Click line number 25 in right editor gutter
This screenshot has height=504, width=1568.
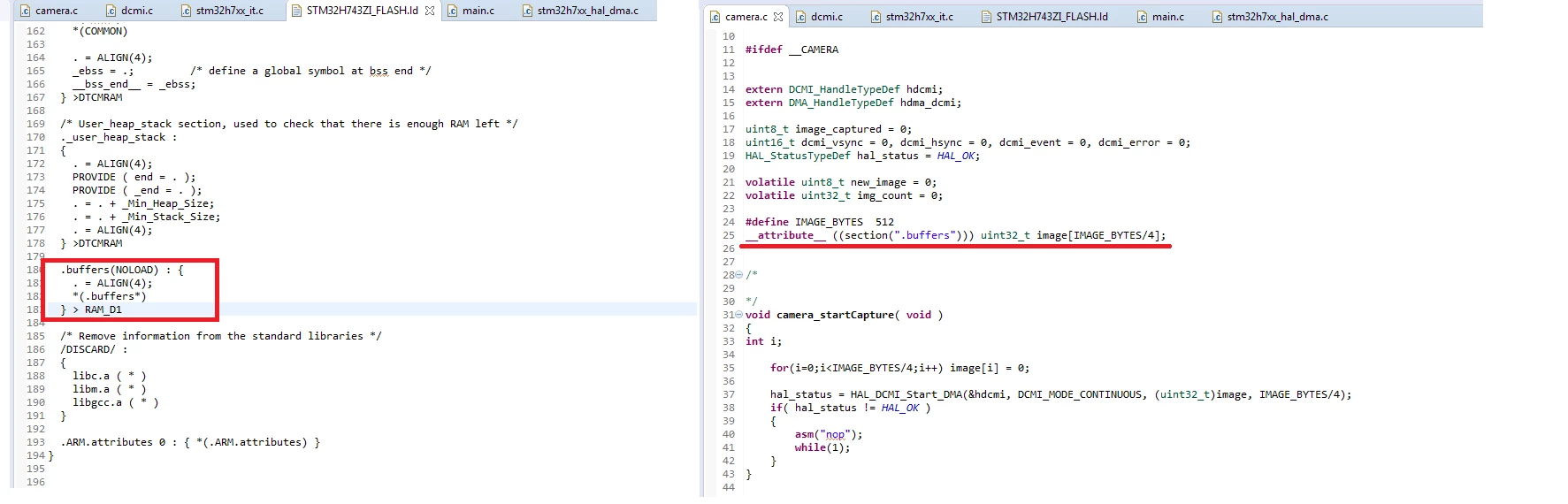point(729,235)
